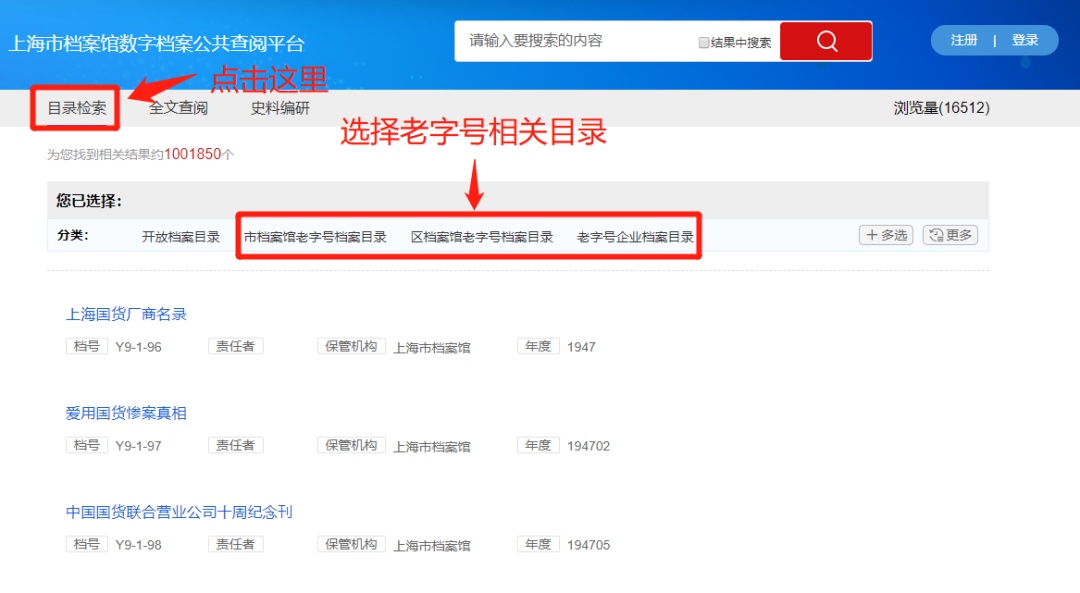
Task: Click the platform title 上海市档案馆数字档案公共查阅平台
Action: 156,44
